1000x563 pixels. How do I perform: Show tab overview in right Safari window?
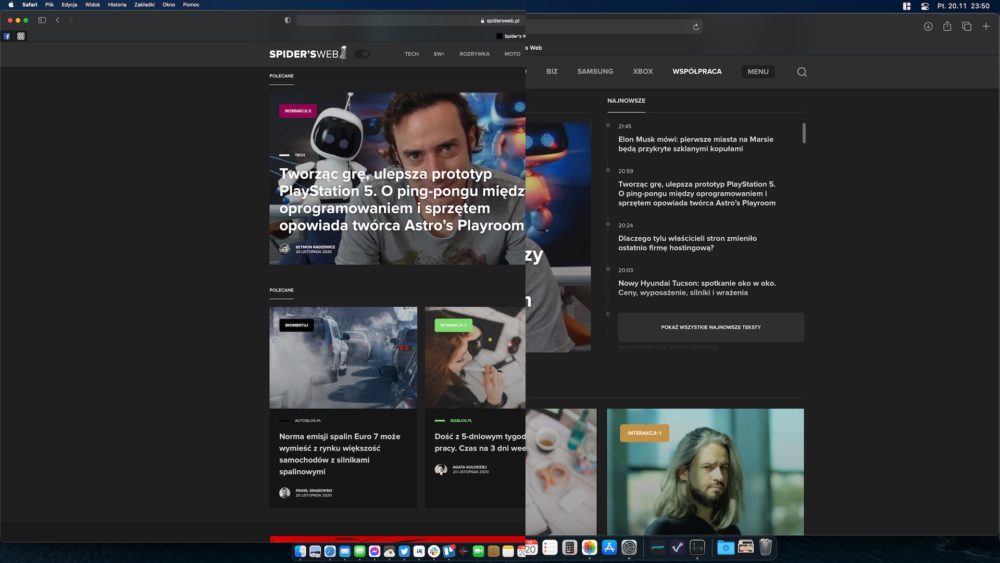(x=967, y=26)
